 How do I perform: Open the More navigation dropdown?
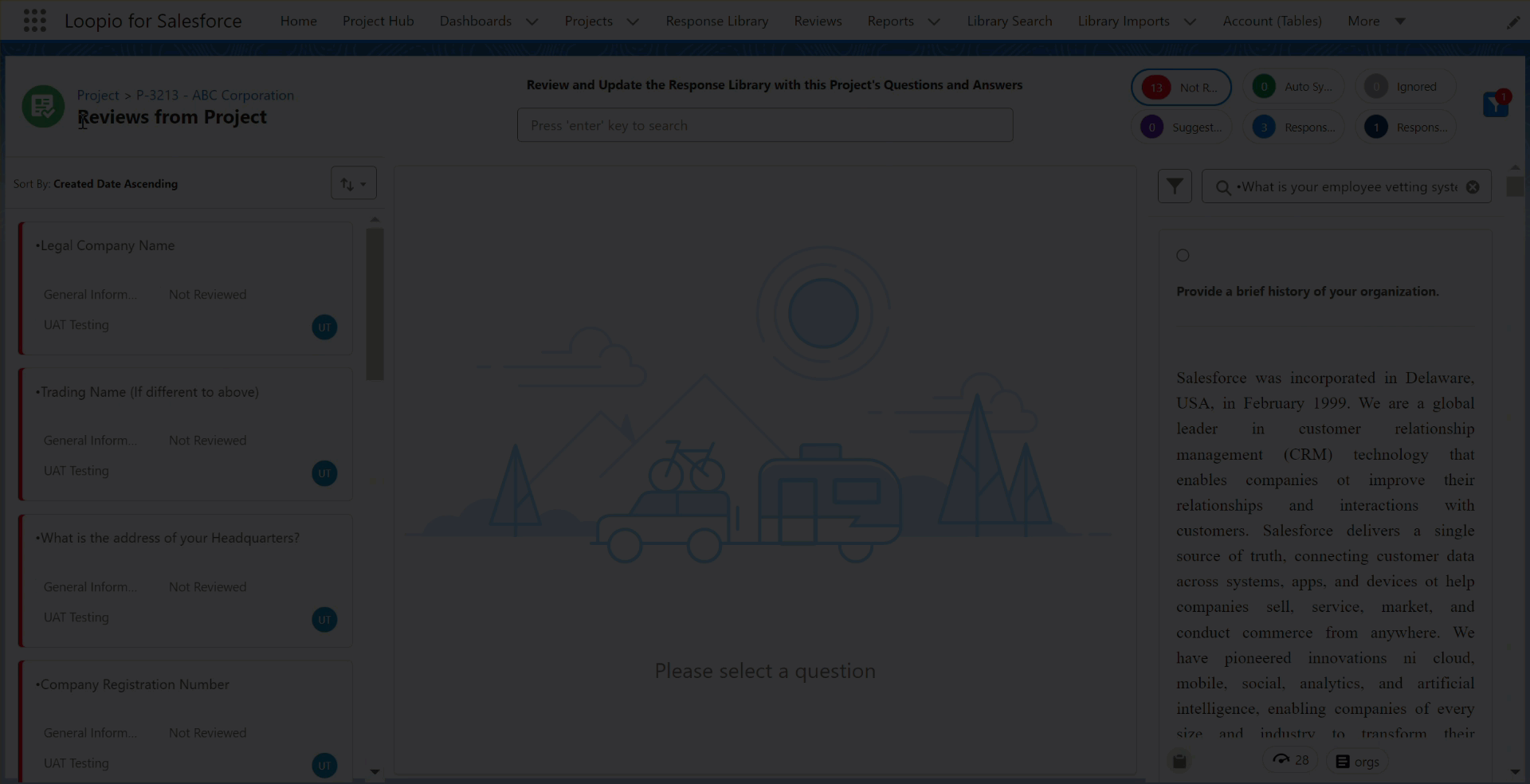pyautogui.click(x=1376, y=21)
